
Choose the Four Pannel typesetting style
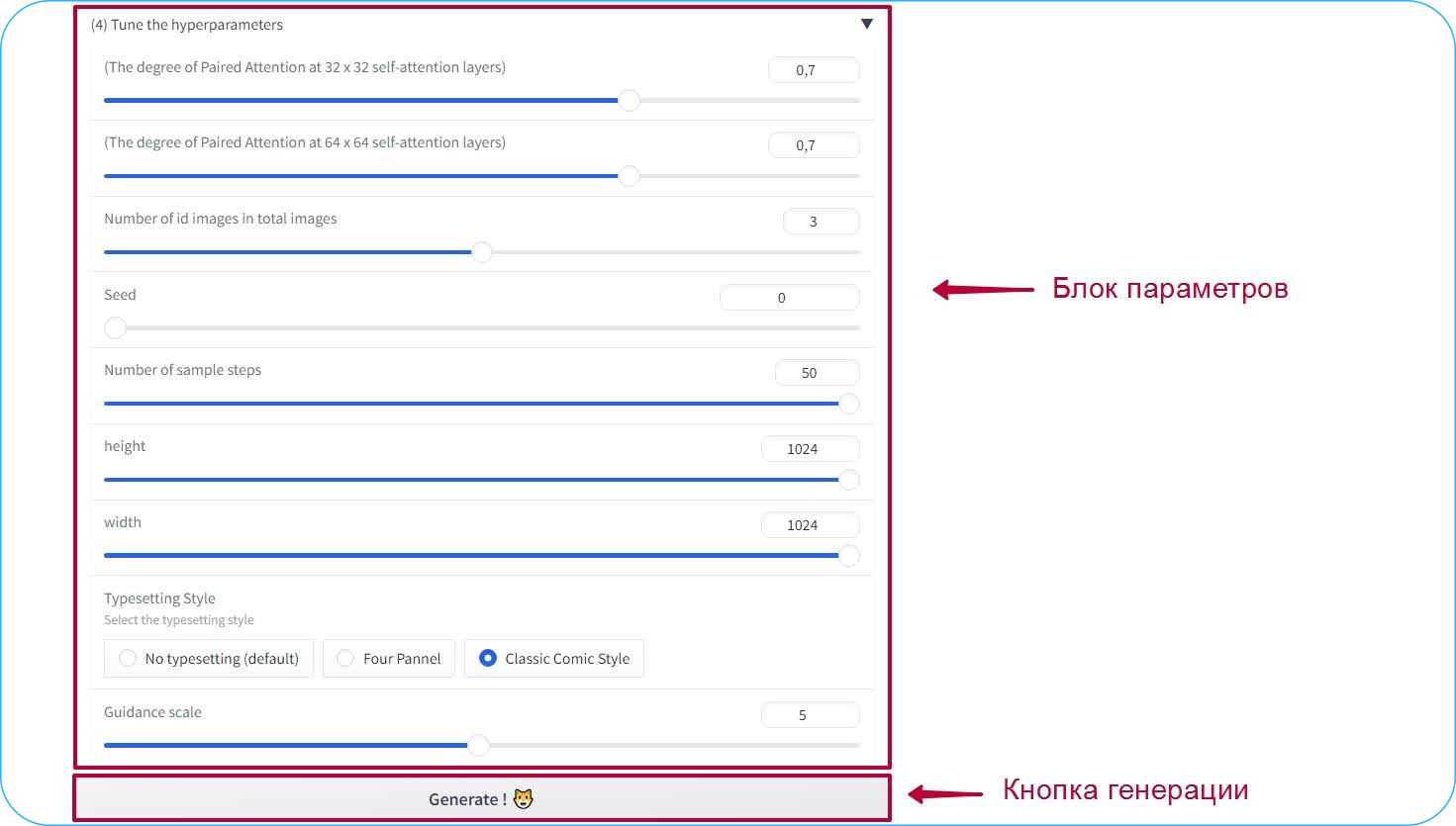click(389, 658)
